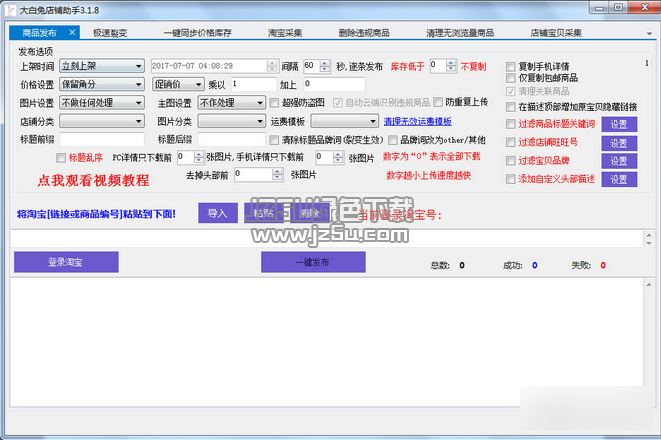
Task: Adjust the PC详情只下载前 spinner
Action: pos(199,157)
